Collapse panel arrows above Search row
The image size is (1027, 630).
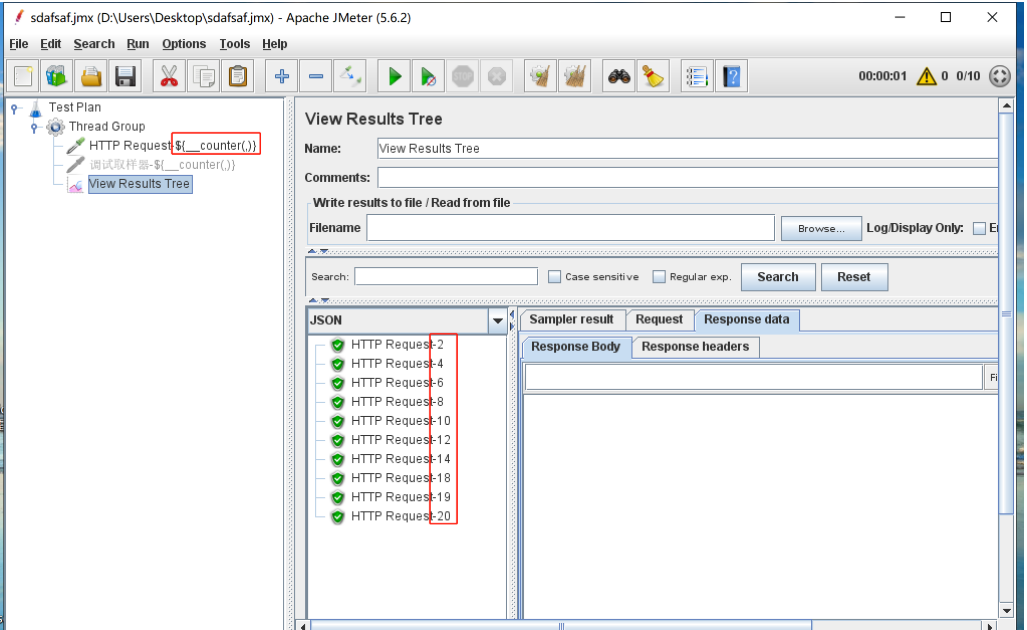pos(318,251)
